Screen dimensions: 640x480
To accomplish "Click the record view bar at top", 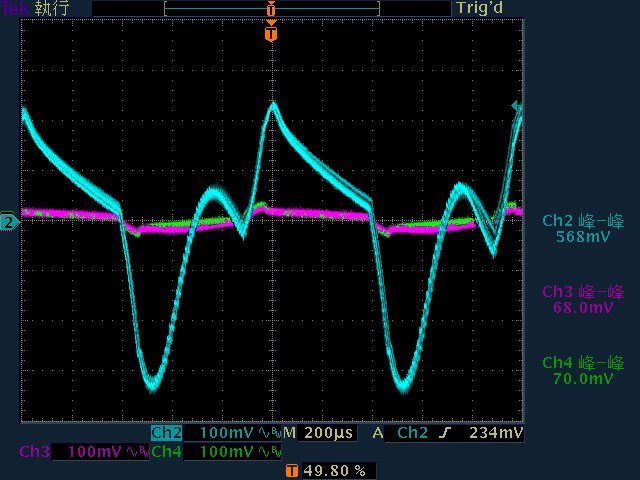I will pyautogui.click(x=271, y=8).
